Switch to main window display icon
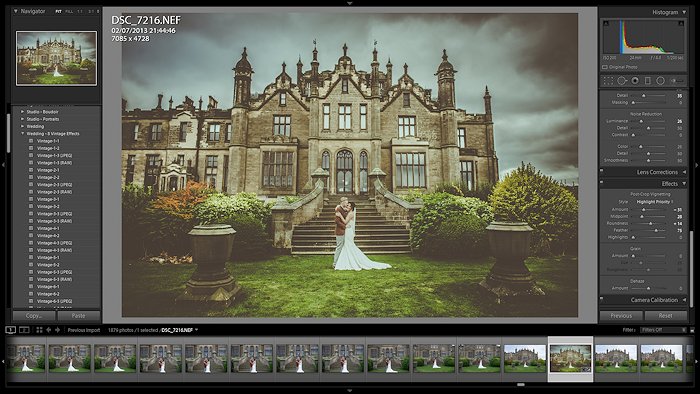The image size is (700, 394). (11, 330)
